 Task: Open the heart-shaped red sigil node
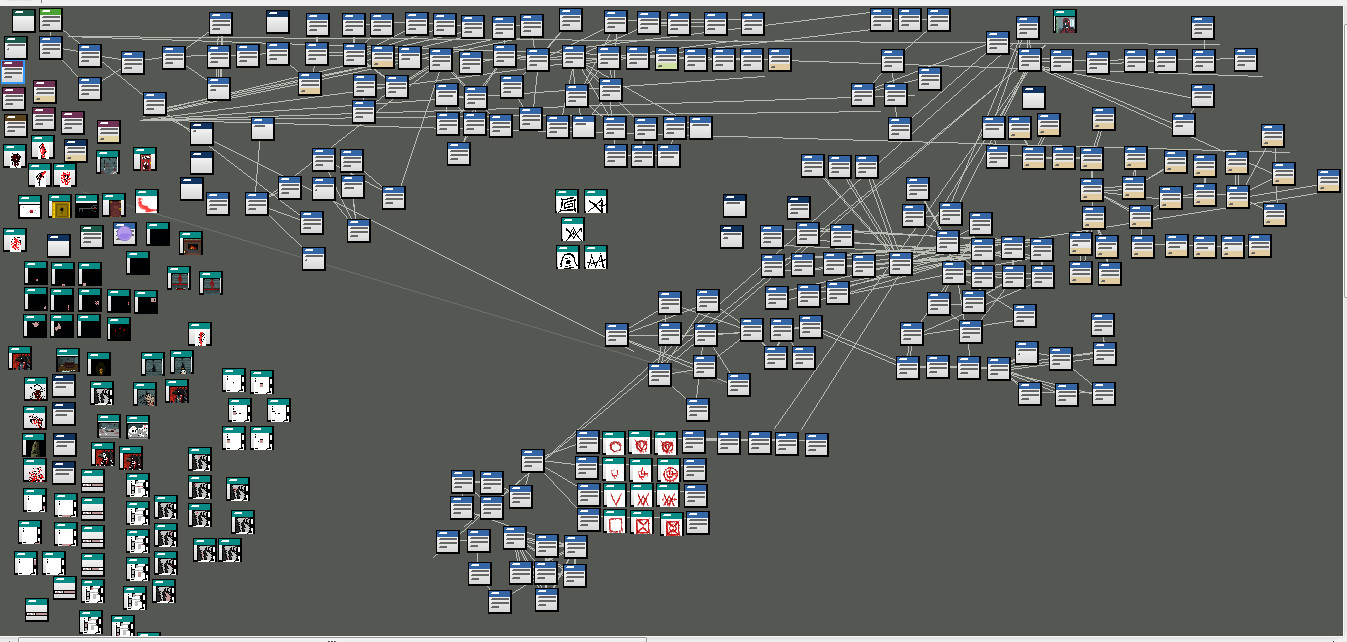tap(641, 446)
